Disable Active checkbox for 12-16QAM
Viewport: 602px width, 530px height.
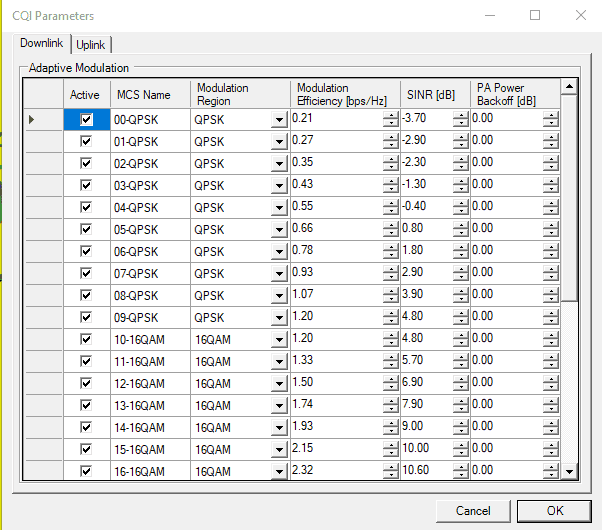[x=86, y=383]
